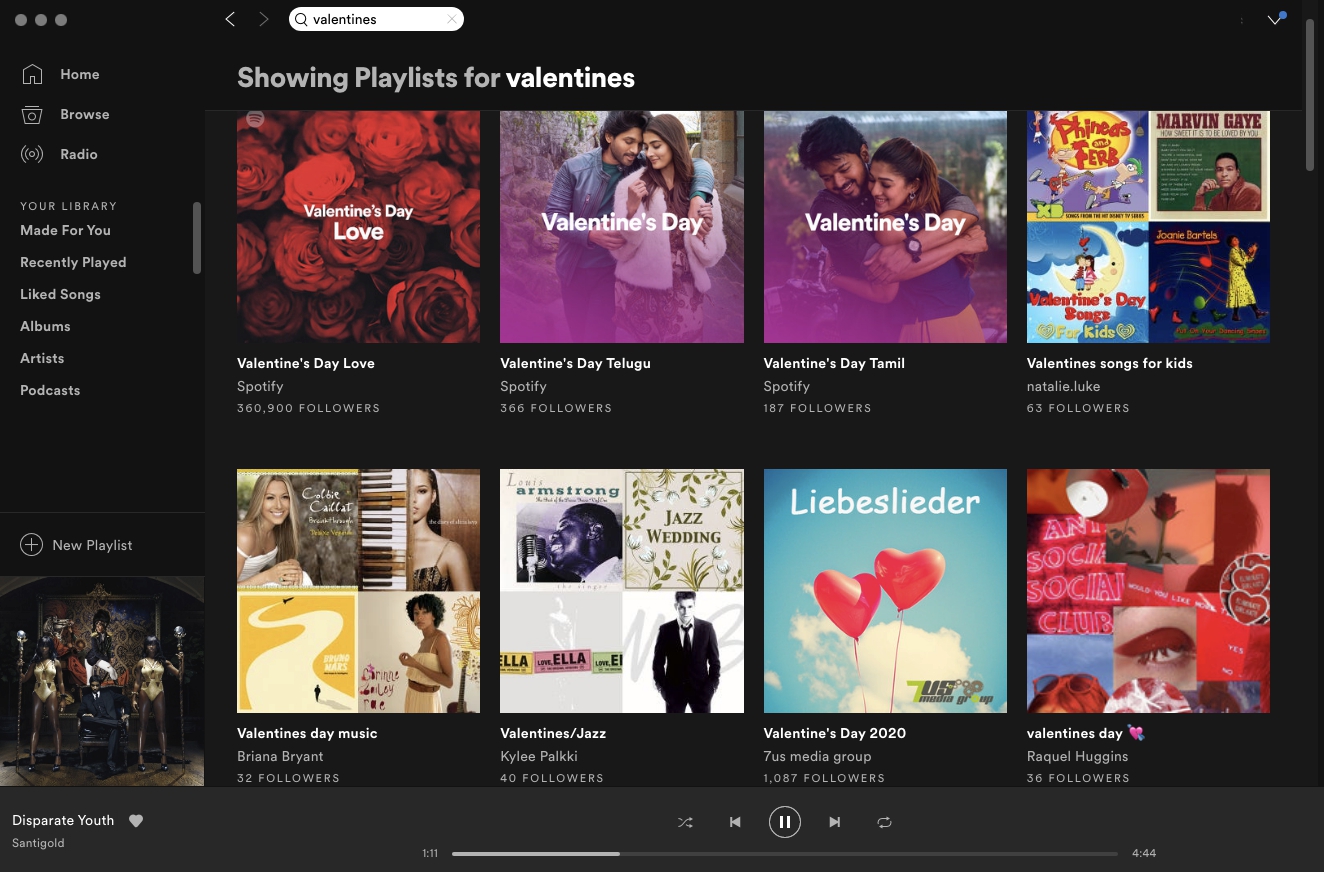This screenshot has width=1324, height=872.
Task: Click Valentines songs for kids title
Action: pos(1110,363)
